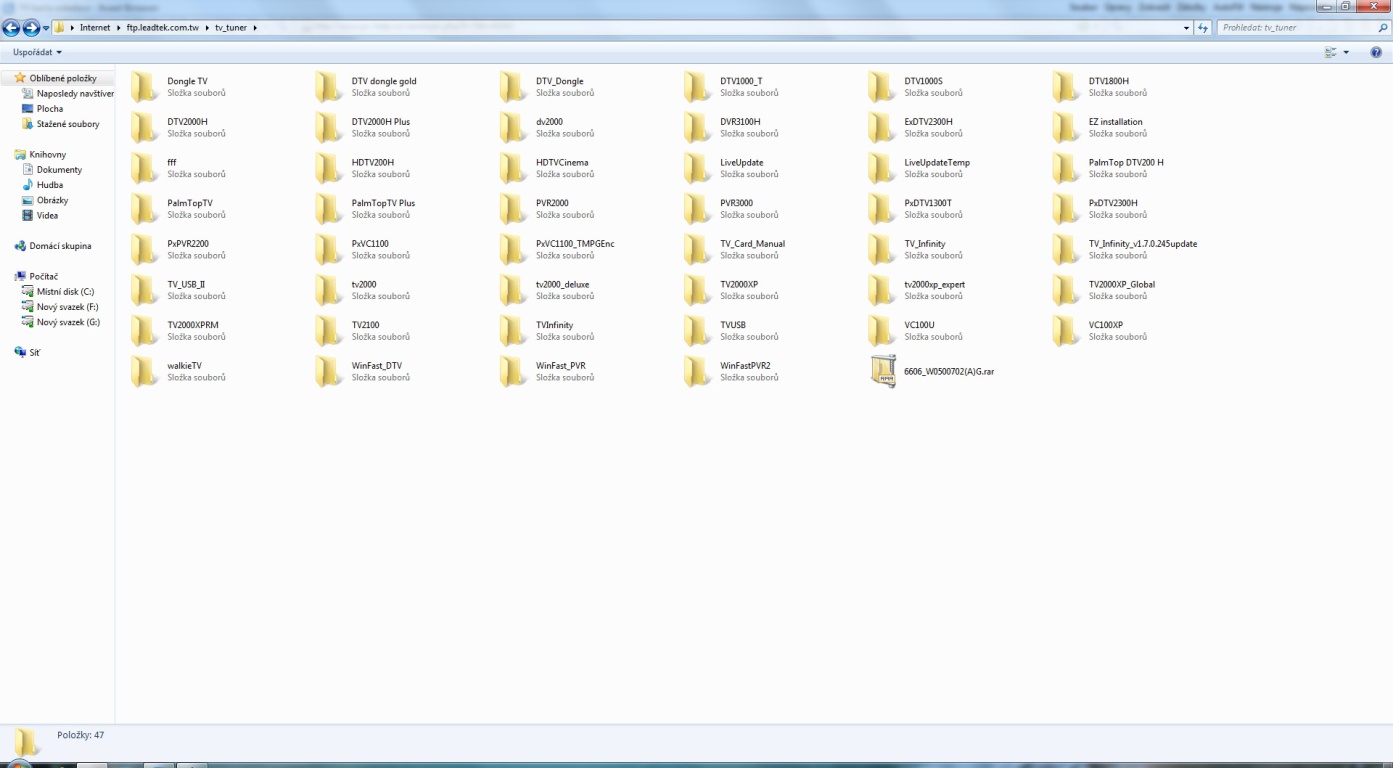Click the folder name text 'PxVC1100_TMPGEnc'
Viewport: 1393px width, 768px height.
(x=575, y=244)
